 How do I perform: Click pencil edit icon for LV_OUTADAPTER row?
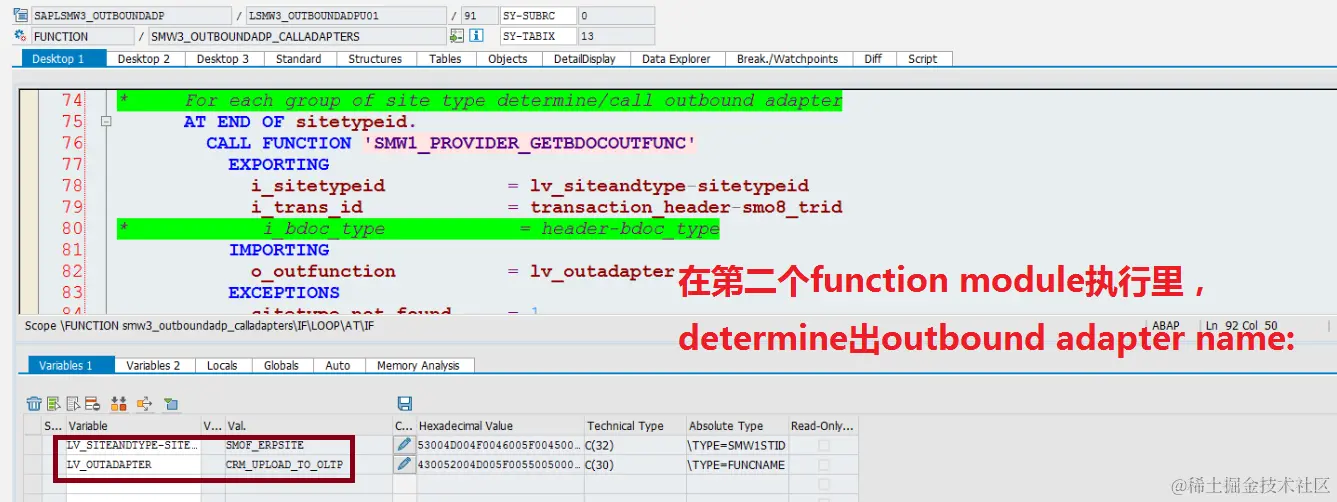coord(404,464)
